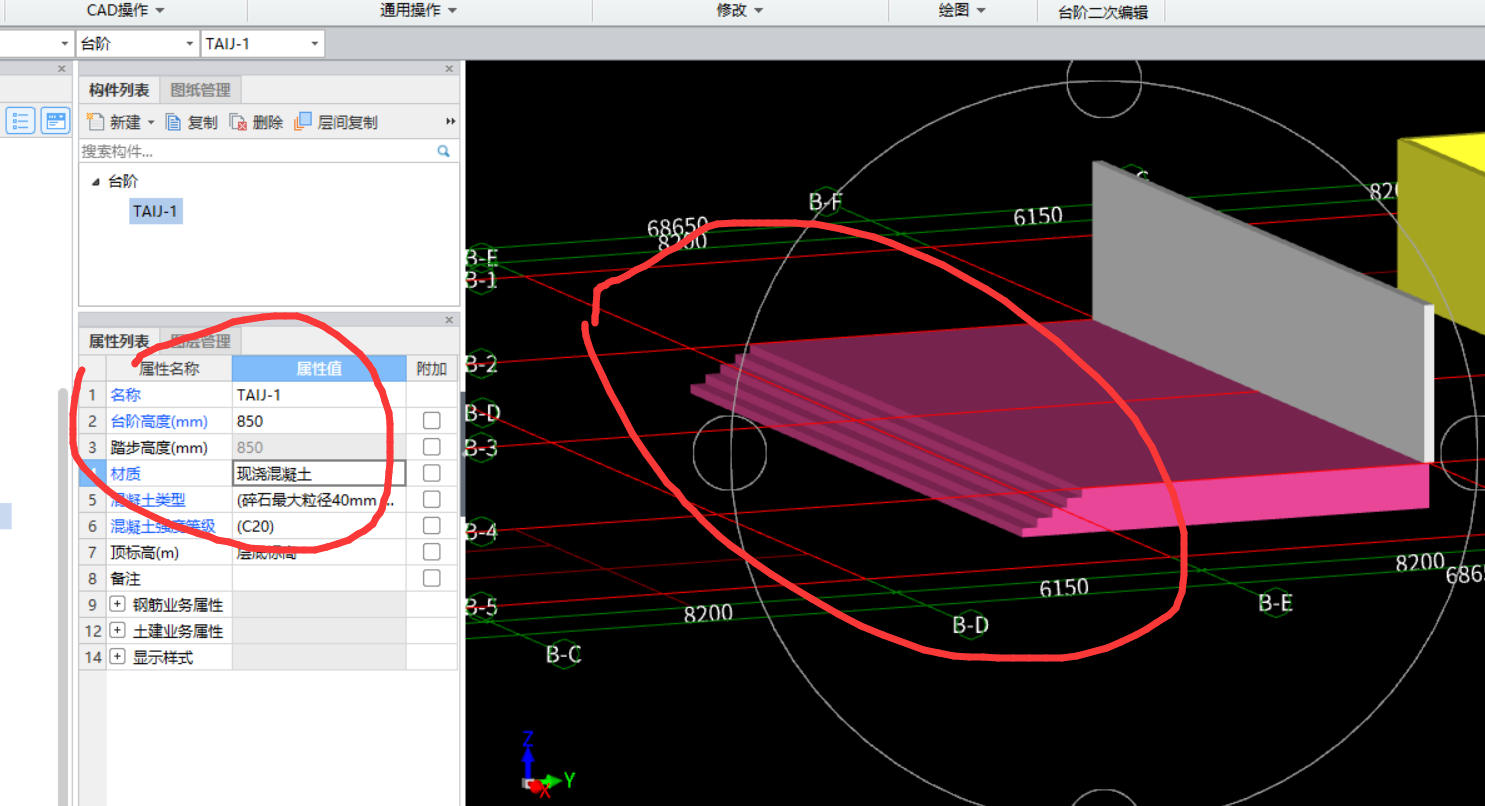Check the 附加 box for 材质
Image resolution: width=1485 pixels, height=806 pixels.
click(x=431, y=473)
